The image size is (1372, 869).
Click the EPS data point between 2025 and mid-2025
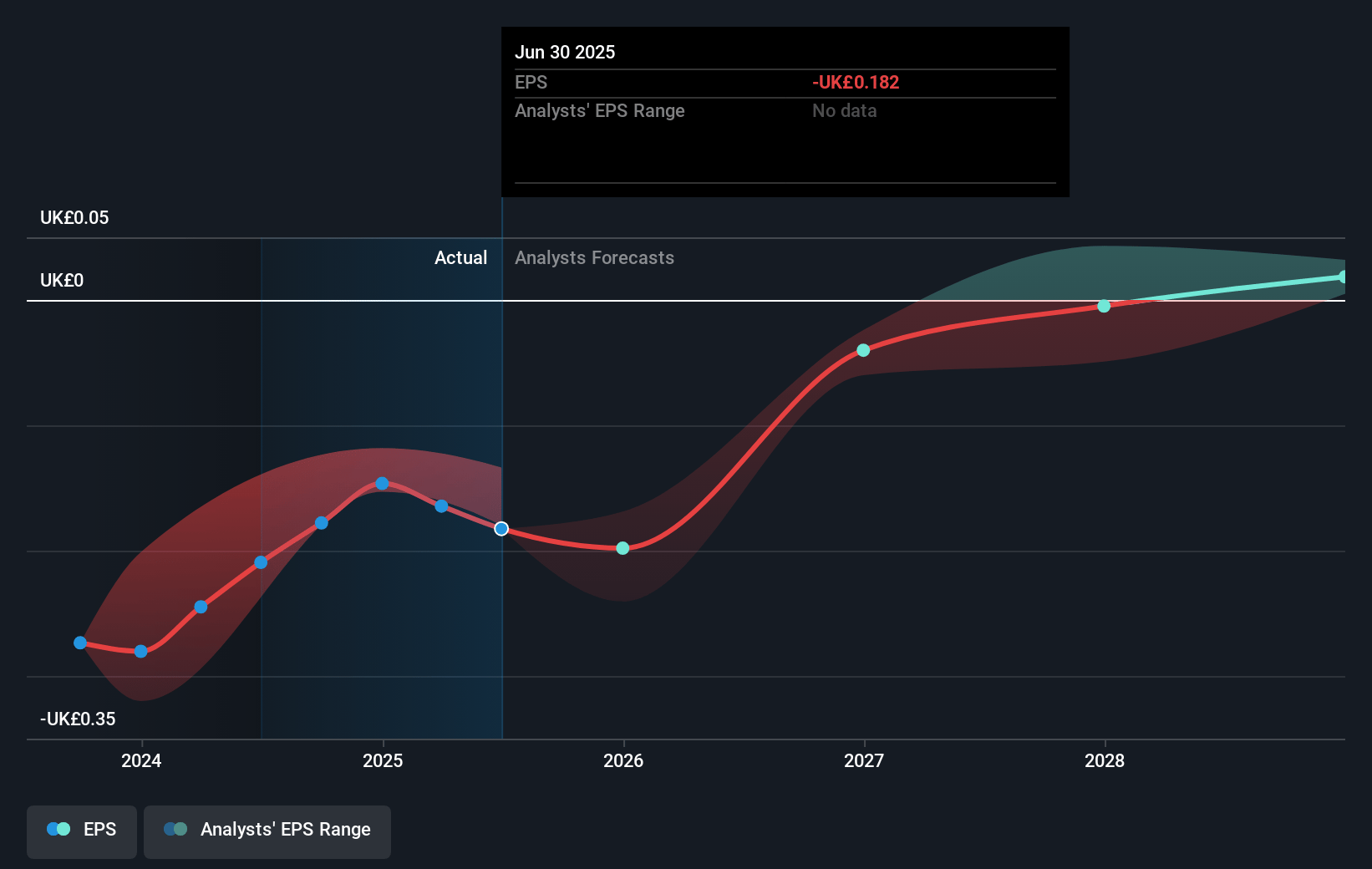(x=441, y=506)
